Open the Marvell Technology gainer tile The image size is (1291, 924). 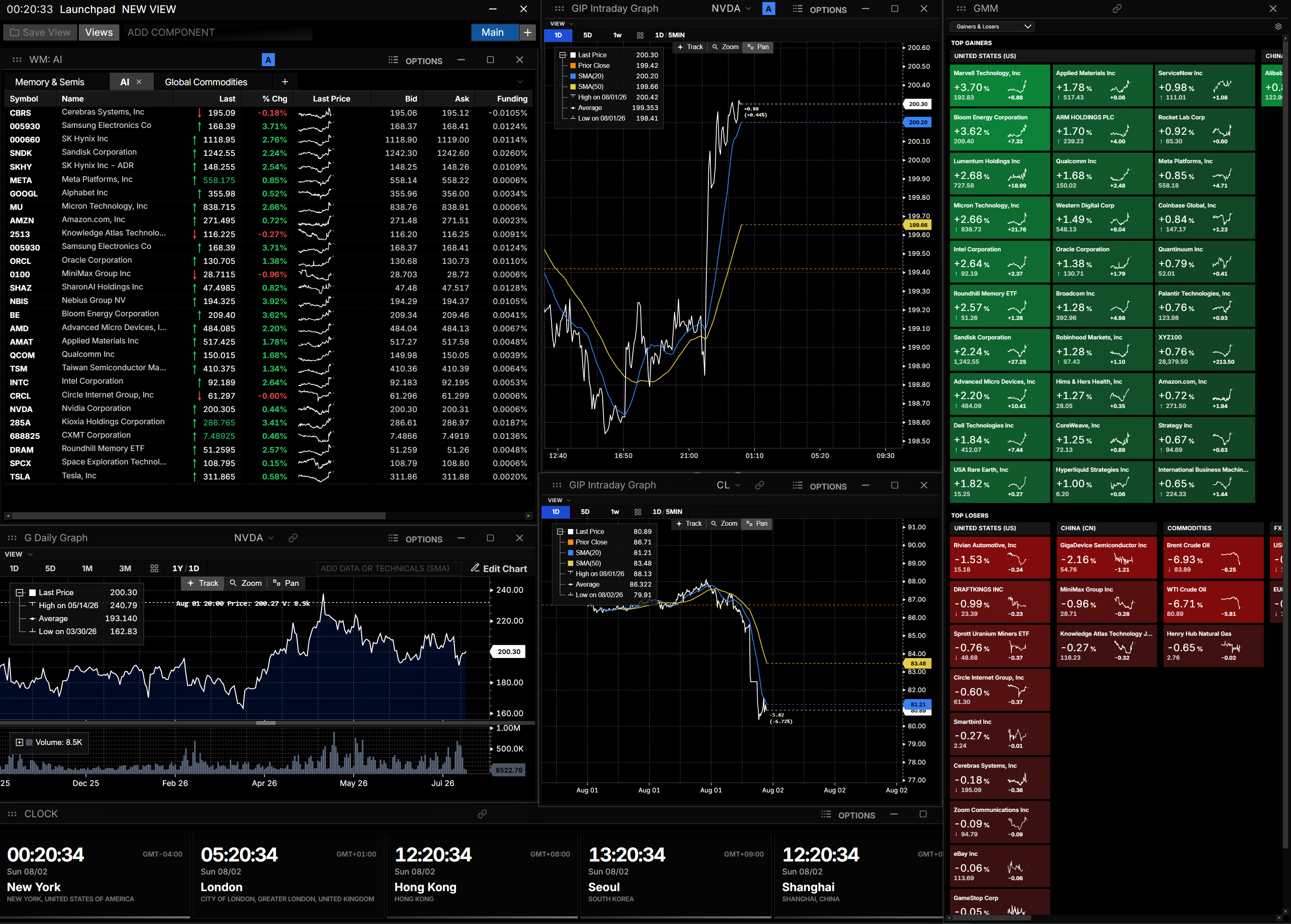(1000, 86)
